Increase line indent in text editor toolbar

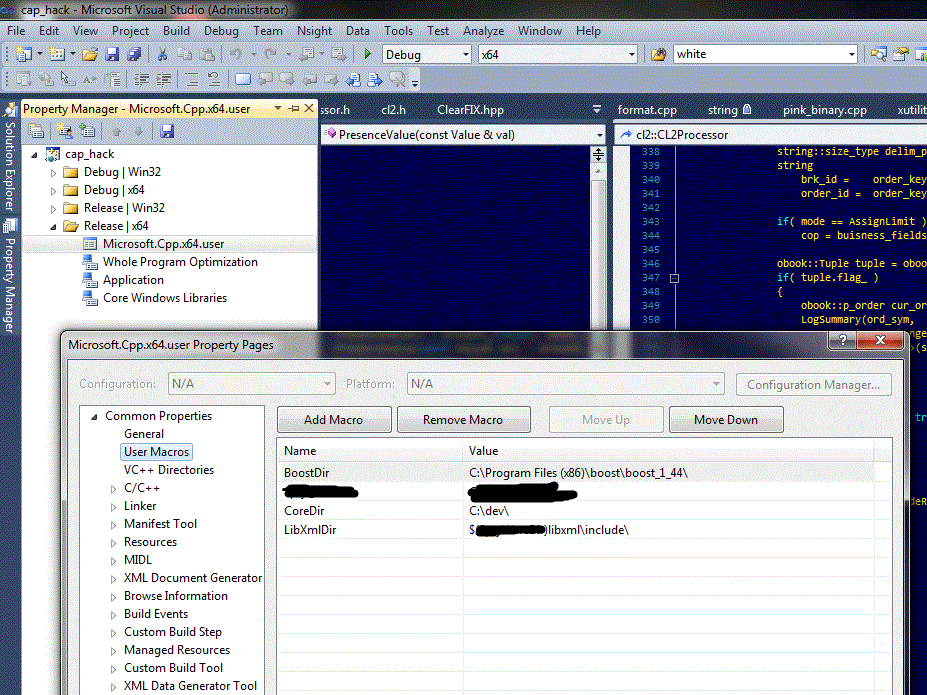coord(164,79)
